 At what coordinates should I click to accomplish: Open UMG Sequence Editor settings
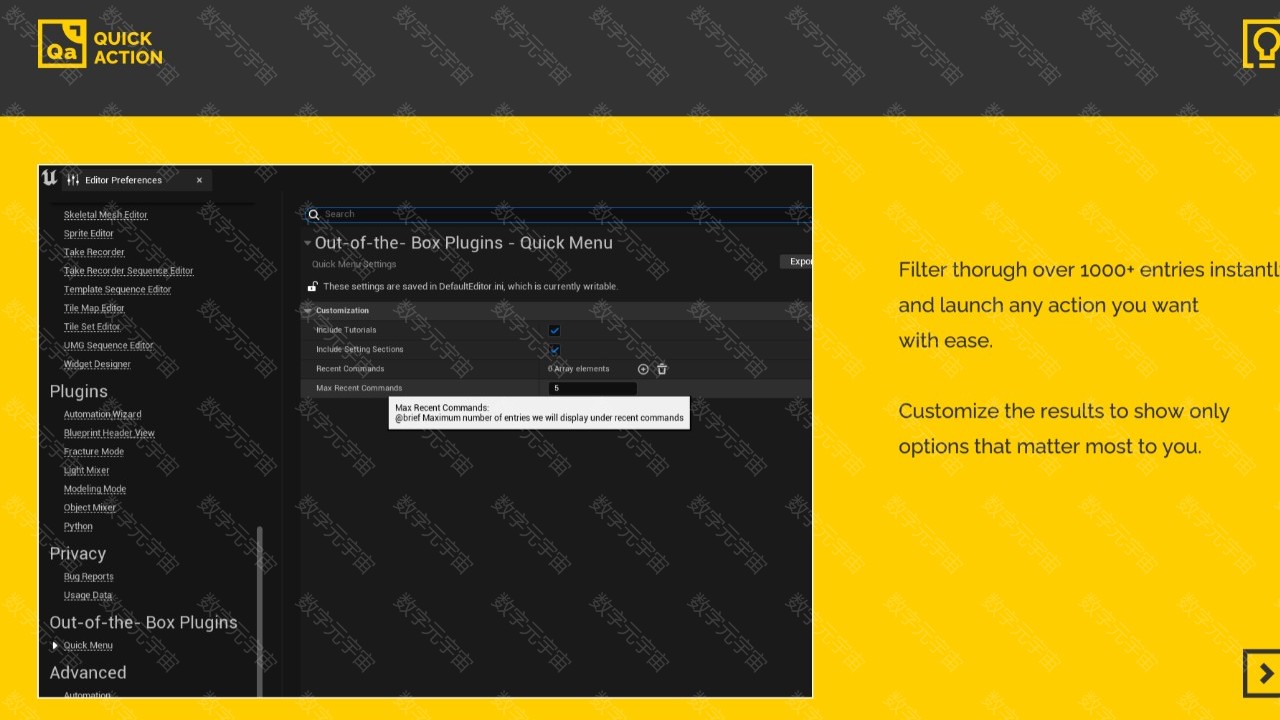click(x=108, y=346)
